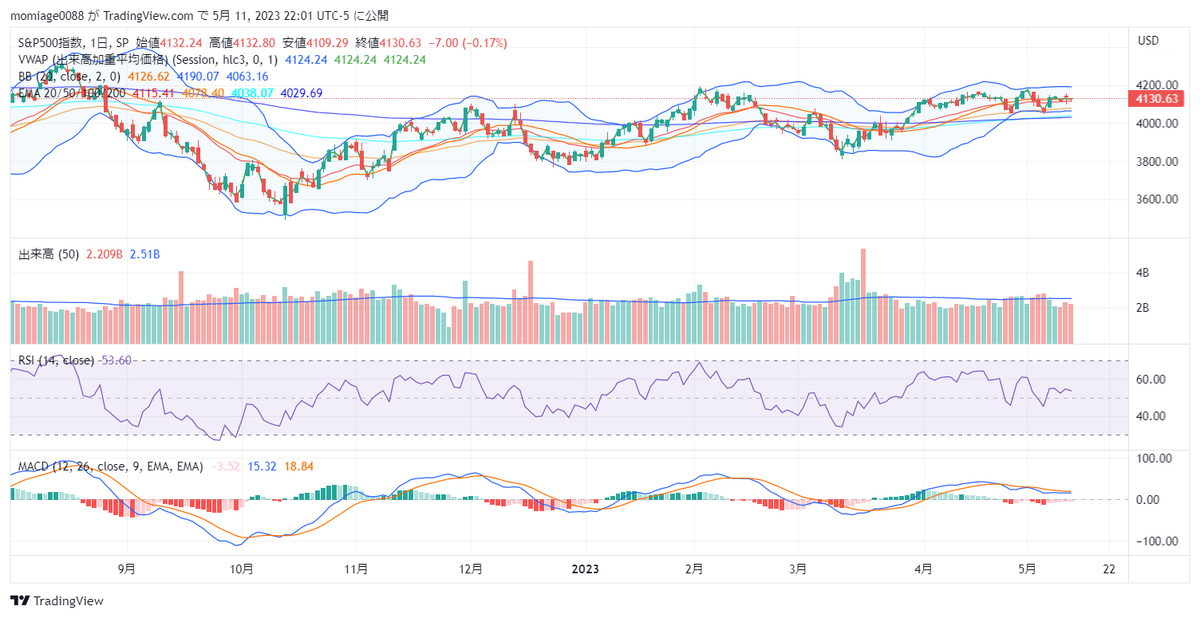Click the 11月 label on the time axis
Screen dimensions: 1200x618
point(356,568)
